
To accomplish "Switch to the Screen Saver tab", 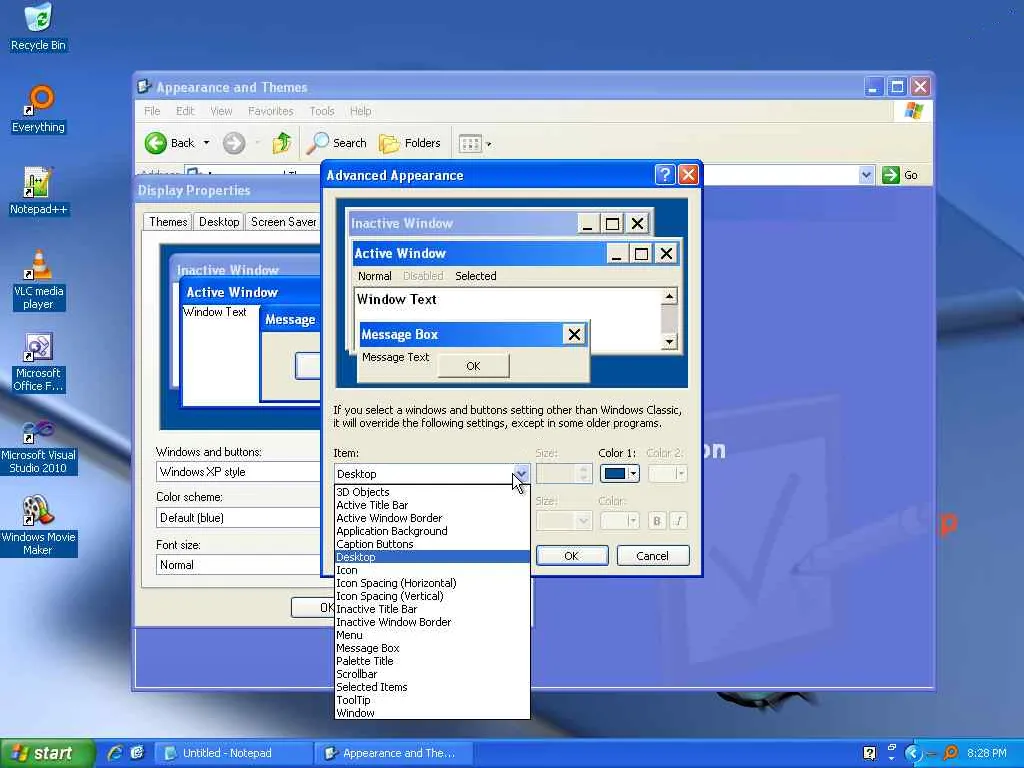I will [283, 222].
